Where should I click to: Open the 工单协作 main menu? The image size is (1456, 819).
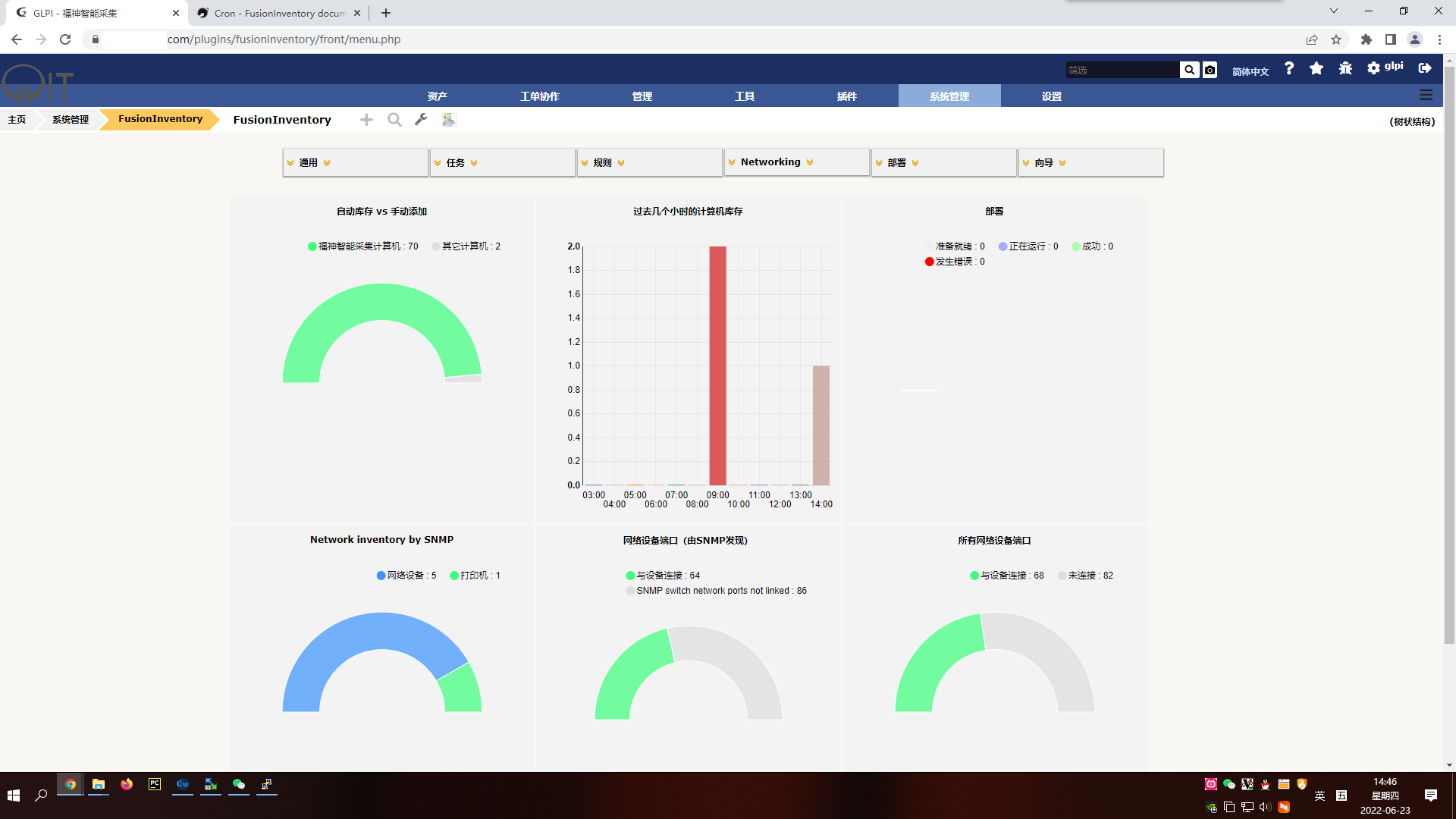pyautogui.click(x=540, y=96)
